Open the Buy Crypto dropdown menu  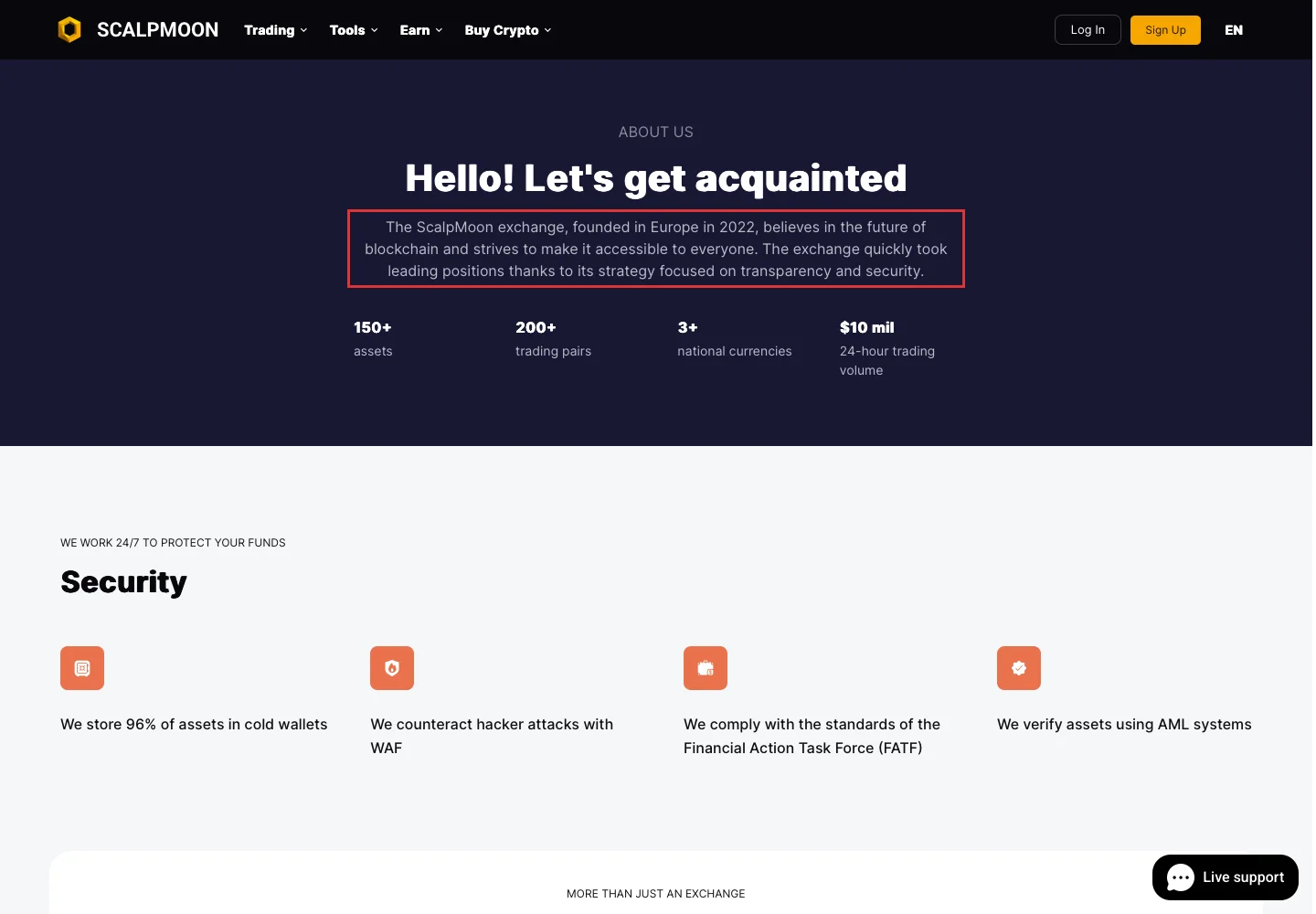tap(508, 30)
